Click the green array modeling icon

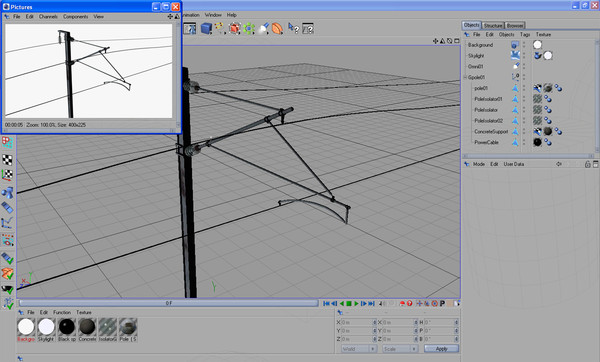pyautogui.click(x=249, y=28)
